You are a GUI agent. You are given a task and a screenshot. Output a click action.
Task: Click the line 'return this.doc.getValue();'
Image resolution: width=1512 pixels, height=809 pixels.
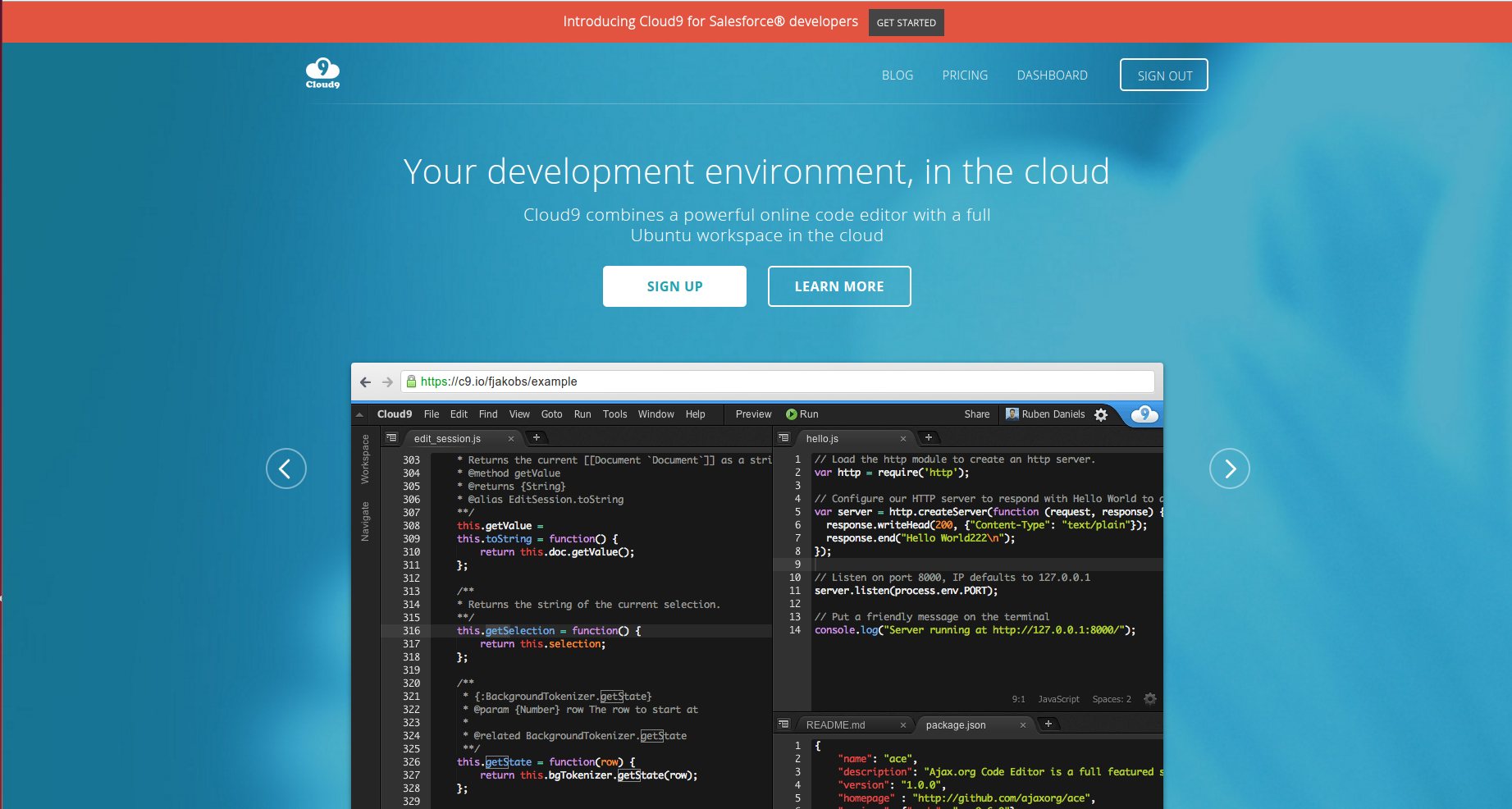(557, 552)
